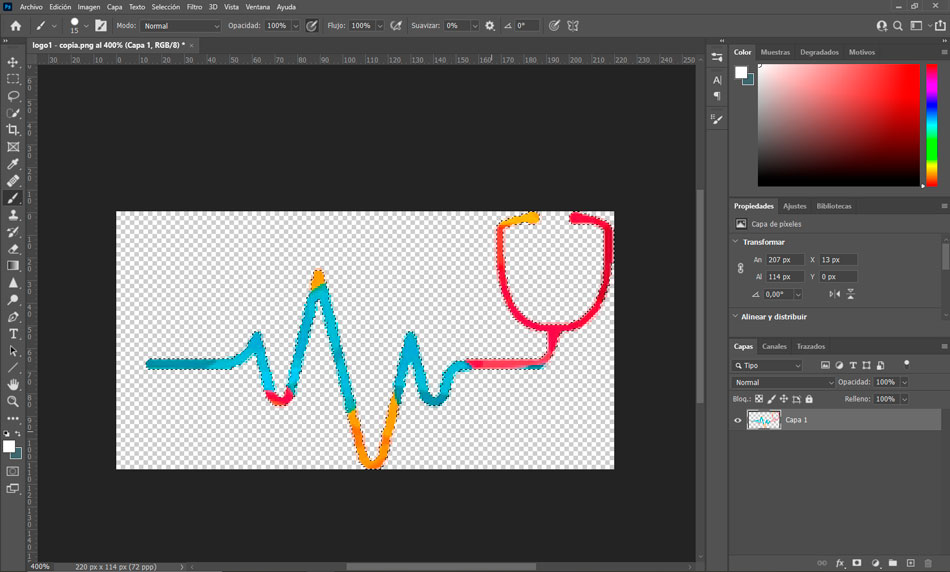Add a layer mask from Layers panel
Image resolution: width=950 pixels, height=572 pixels.
point(857,563)
